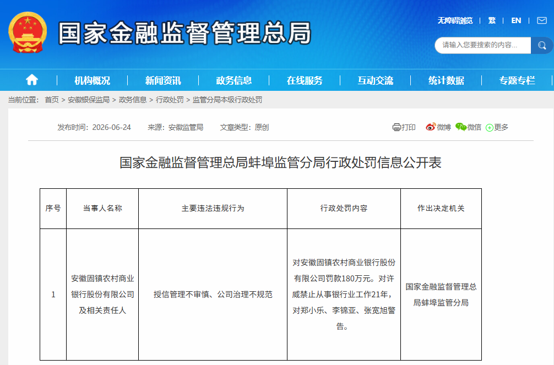
Task: Click cell 授信管理不审慎、公司治理不规范
Action: point(213,294)
